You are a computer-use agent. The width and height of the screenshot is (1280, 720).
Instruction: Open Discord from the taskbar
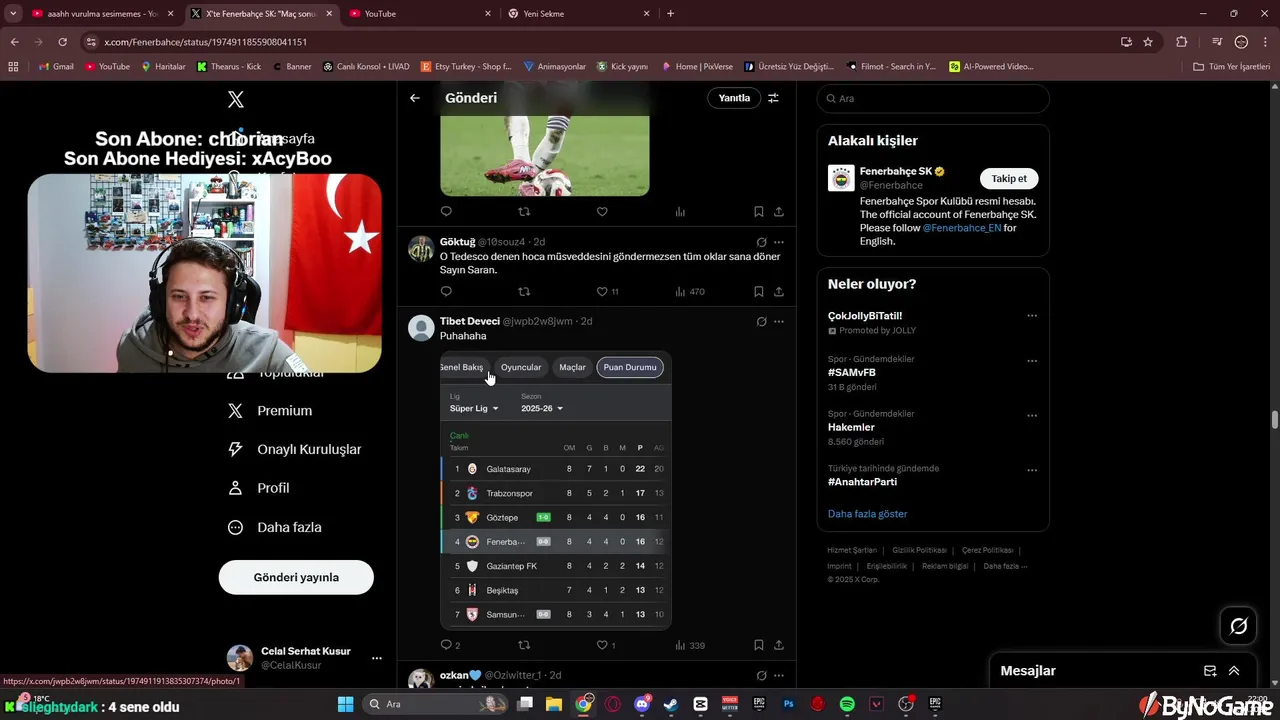[x=642, y=704]
